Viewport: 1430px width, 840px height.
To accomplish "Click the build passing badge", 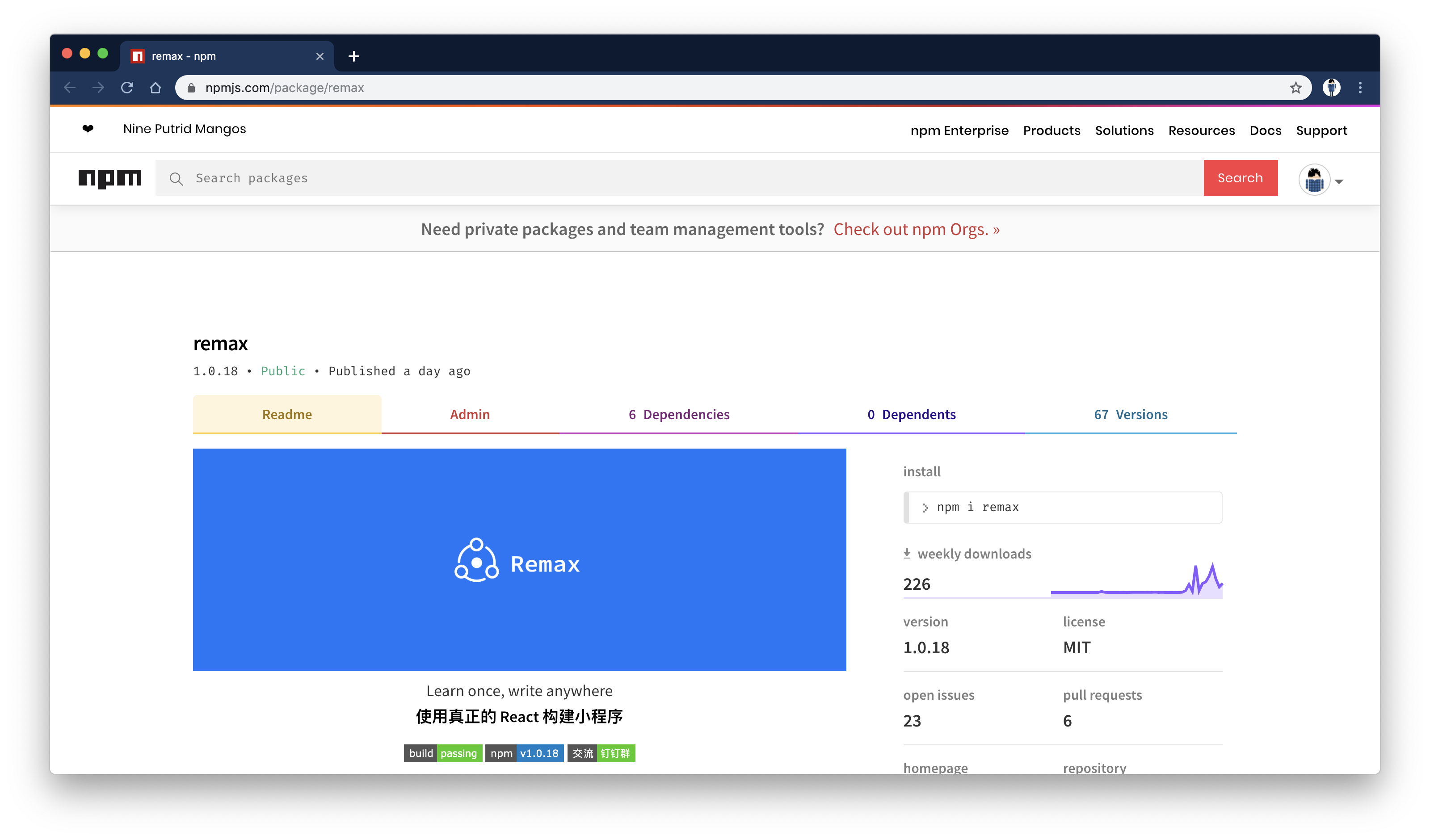I will pos(443,753).
